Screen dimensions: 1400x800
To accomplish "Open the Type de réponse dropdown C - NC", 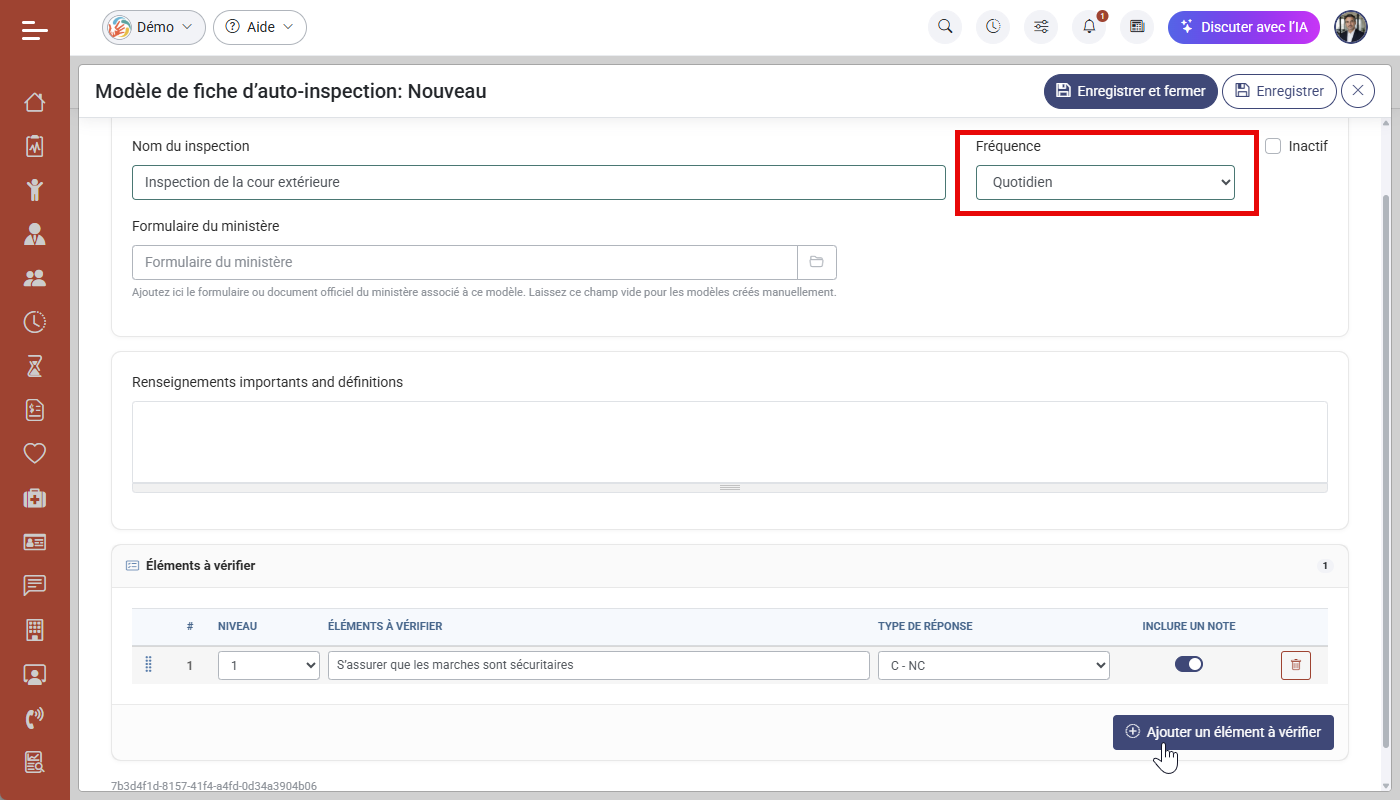I will click(x=994, y=665).
